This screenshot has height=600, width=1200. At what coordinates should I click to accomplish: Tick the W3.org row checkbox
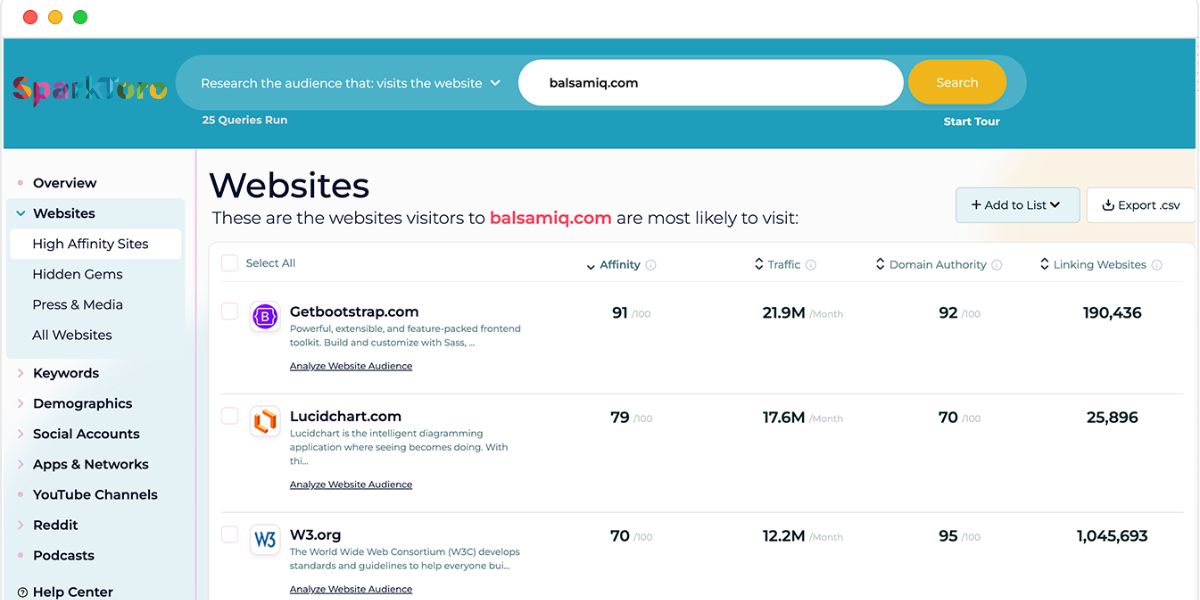click(229, 534)
